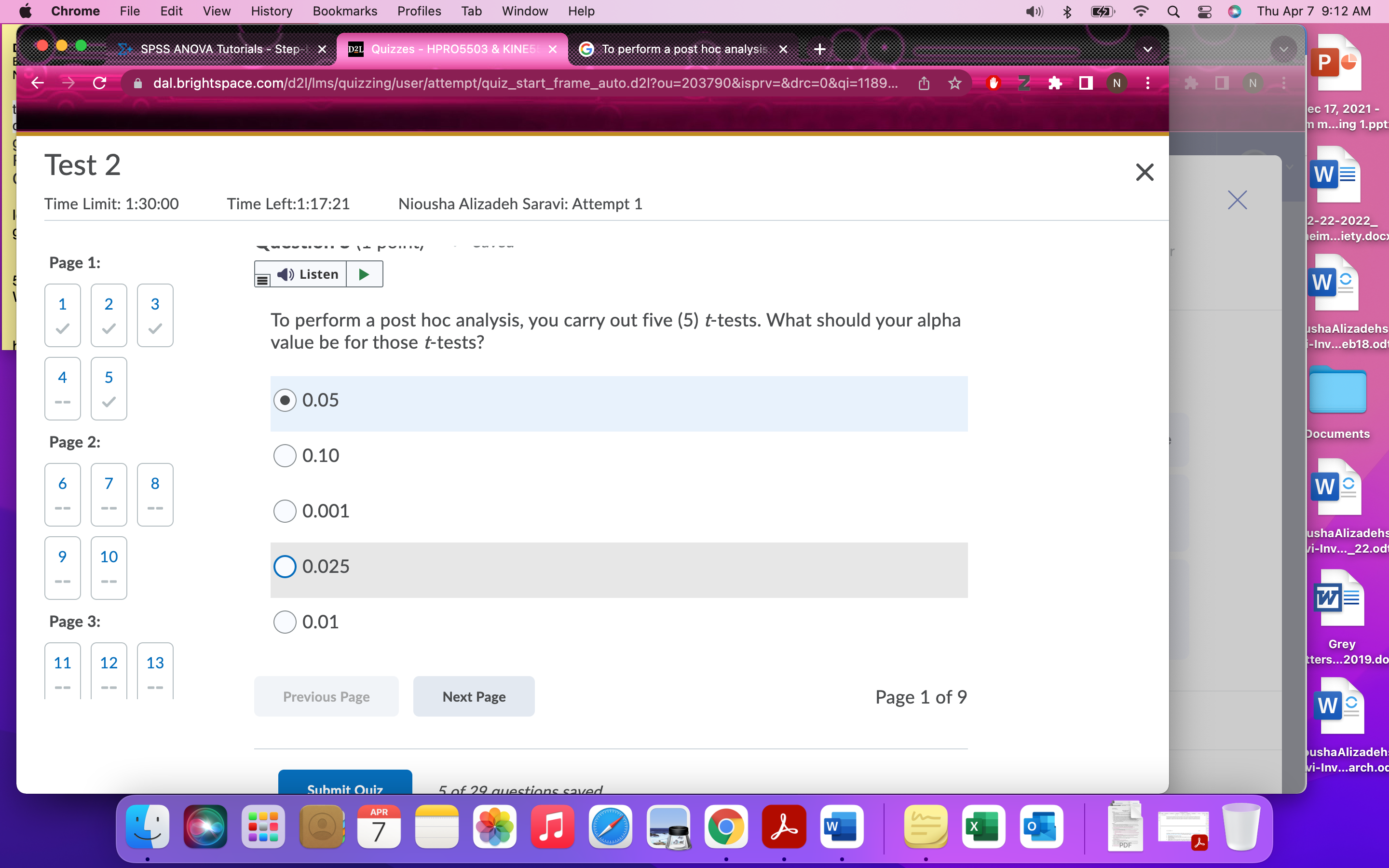Click the Submit Quiz button

pos(344,789)
